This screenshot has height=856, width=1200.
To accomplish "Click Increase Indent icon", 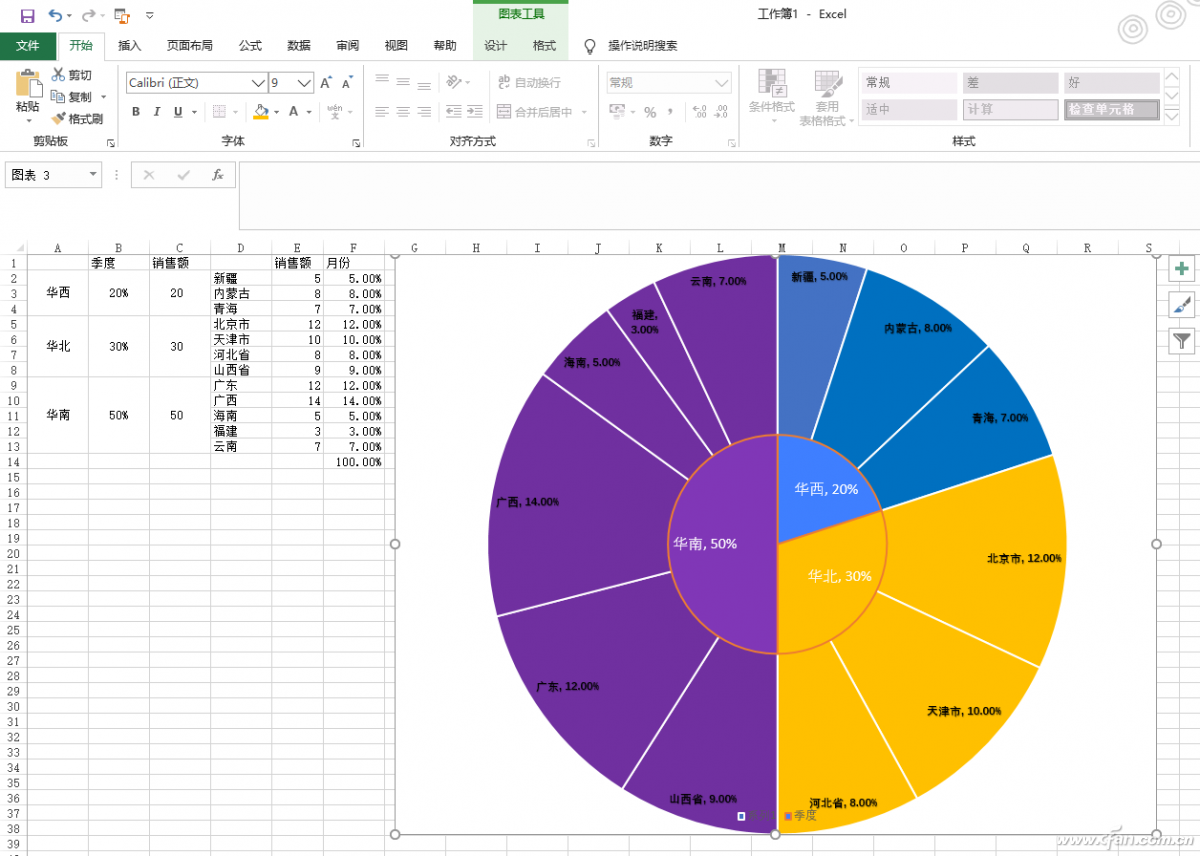I will coord(476,112).
